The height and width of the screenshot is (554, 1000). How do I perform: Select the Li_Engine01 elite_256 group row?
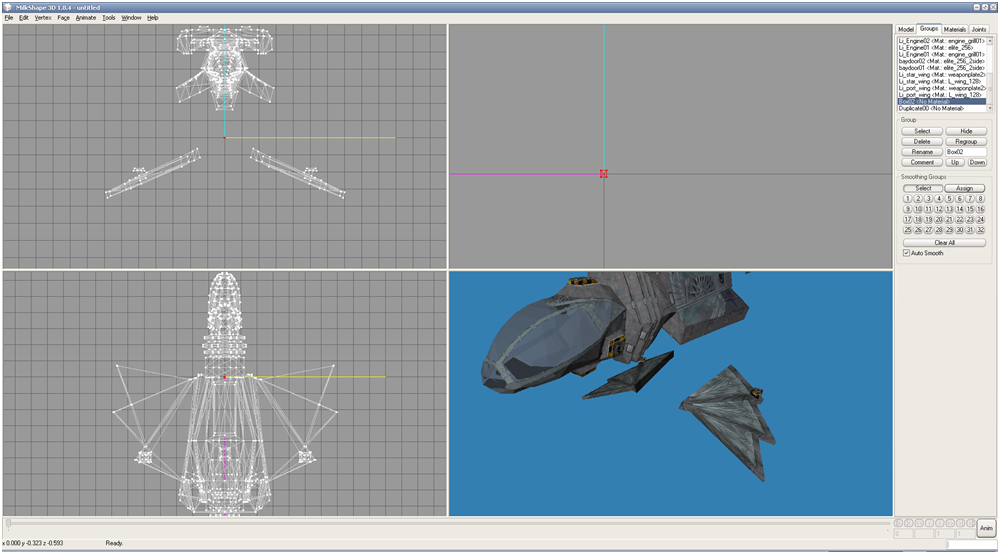(x=941, y=48)
